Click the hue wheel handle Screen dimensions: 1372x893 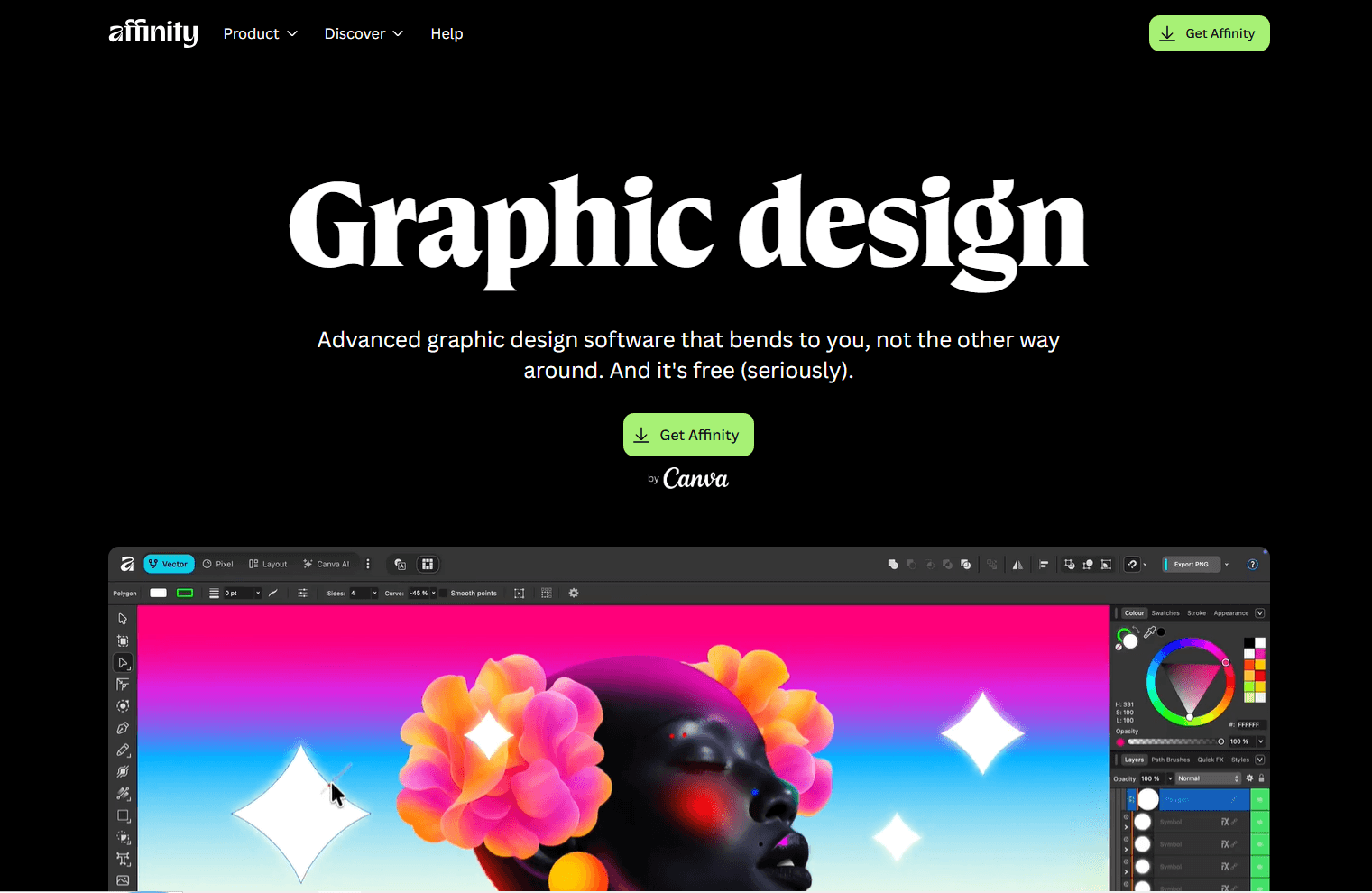1226,662
